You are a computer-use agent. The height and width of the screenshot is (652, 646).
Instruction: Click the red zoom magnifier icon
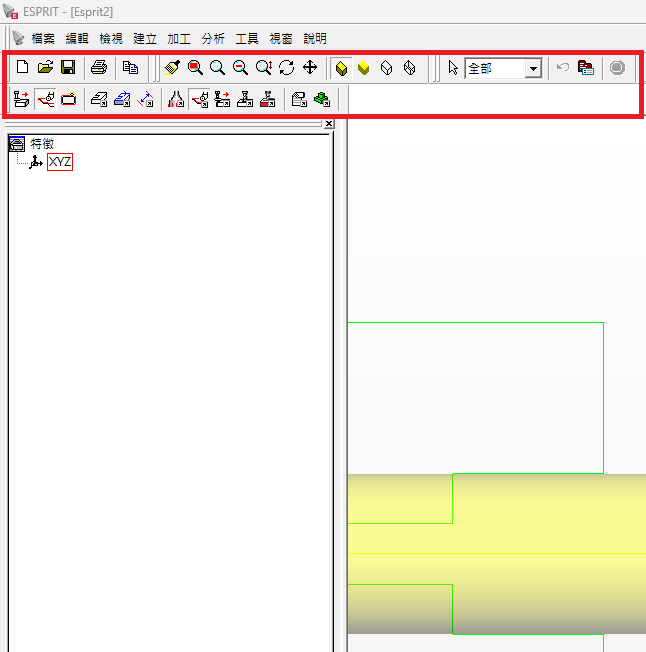coord(195,68)
